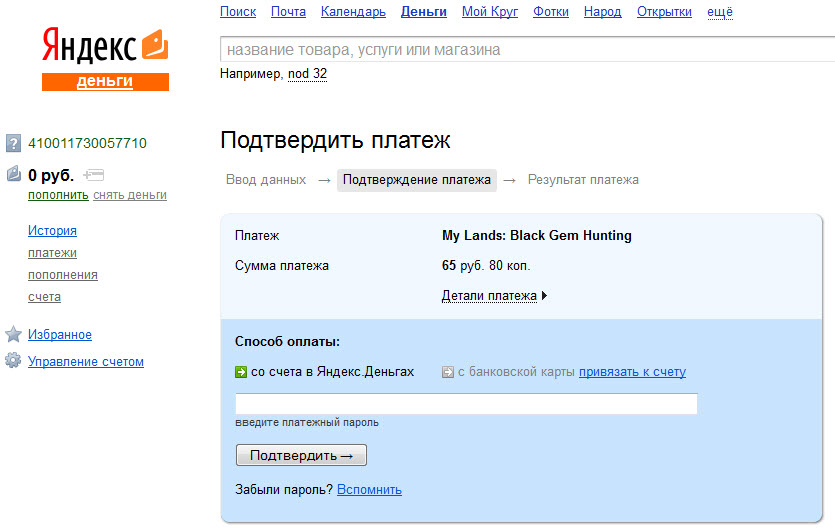This screenshot has height=532, width=835.
Task: Open the Избранное link
Action: pyautogui.click(x=60, y=334)
